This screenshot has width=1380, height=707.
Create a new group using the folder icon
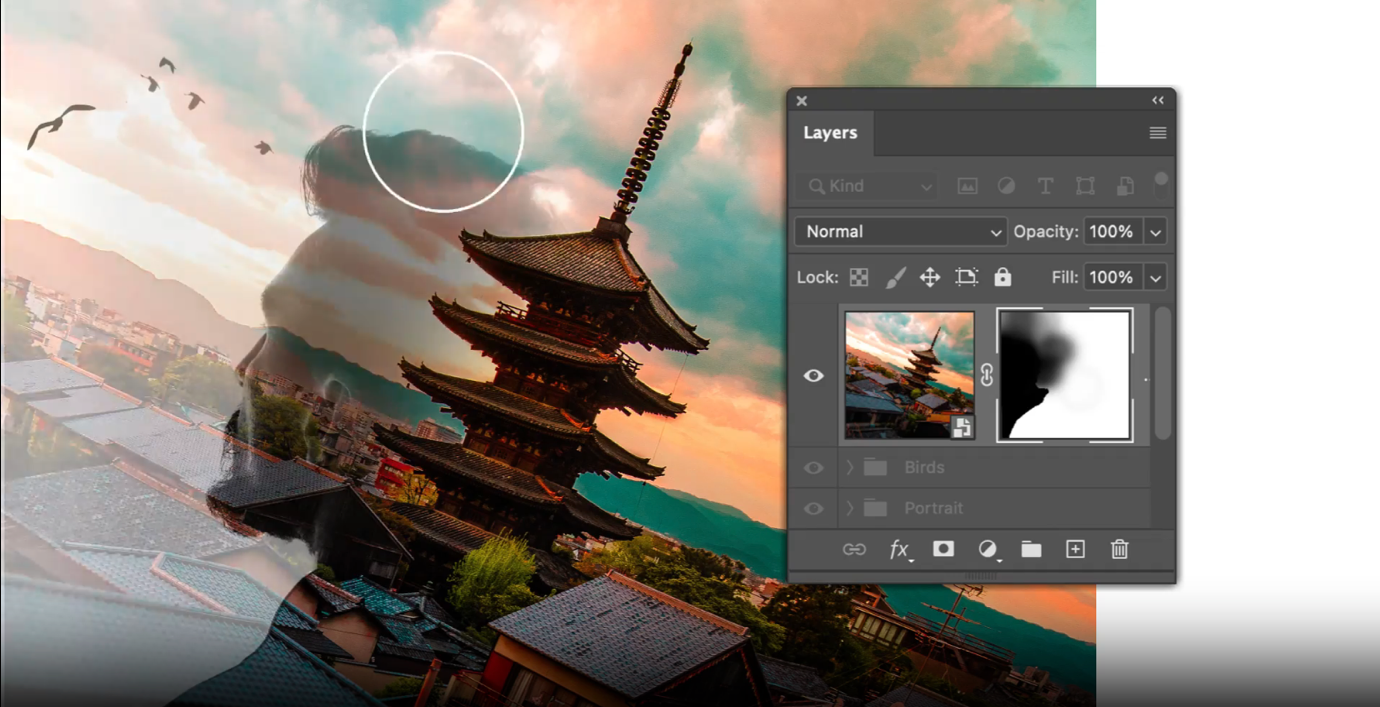point(1031,549)
